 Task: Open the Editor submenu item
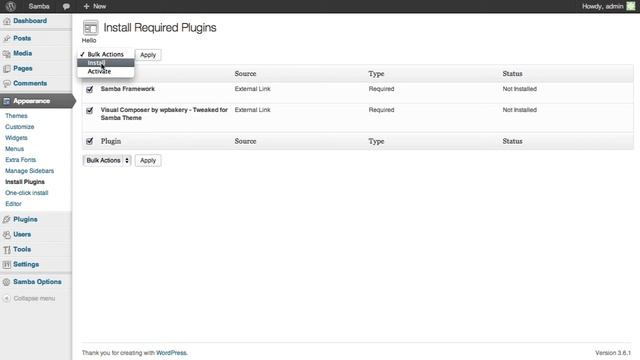[13, 204]
